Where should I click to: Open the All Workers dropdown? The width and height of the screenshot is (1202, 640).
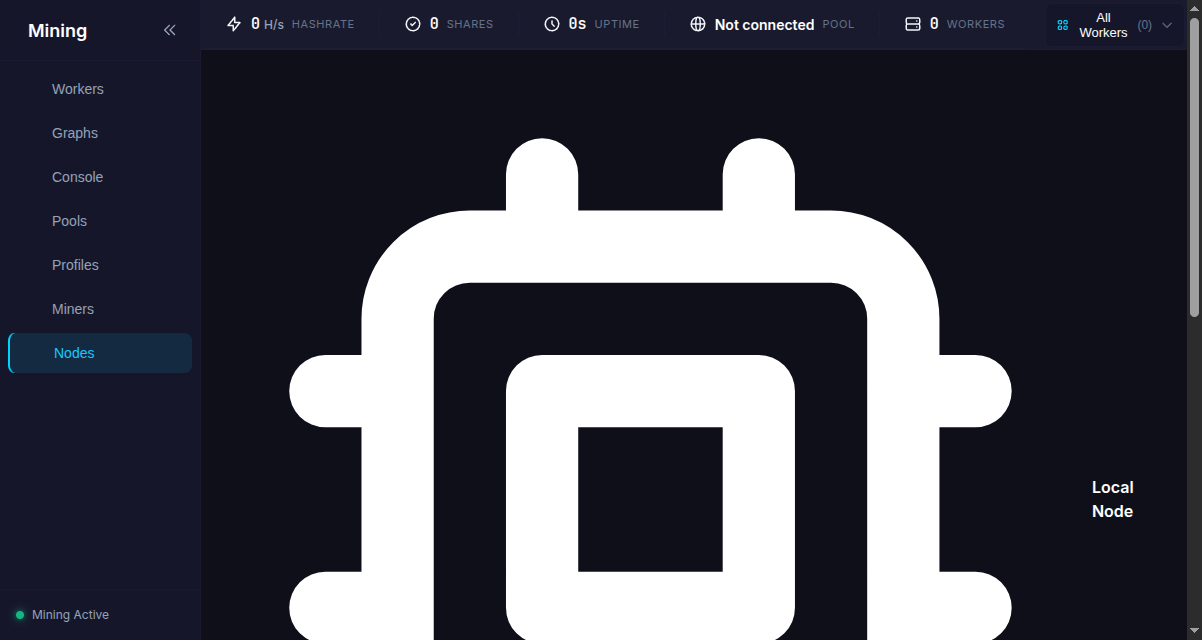[1103, 25]
